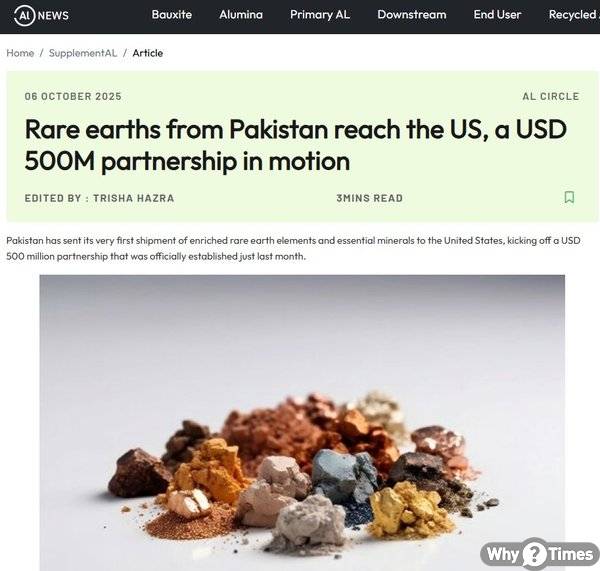The height and width of the screenshot is (571, 600).
Task: Click the AL CIRCLE source label
Action: tap(551, 96)
